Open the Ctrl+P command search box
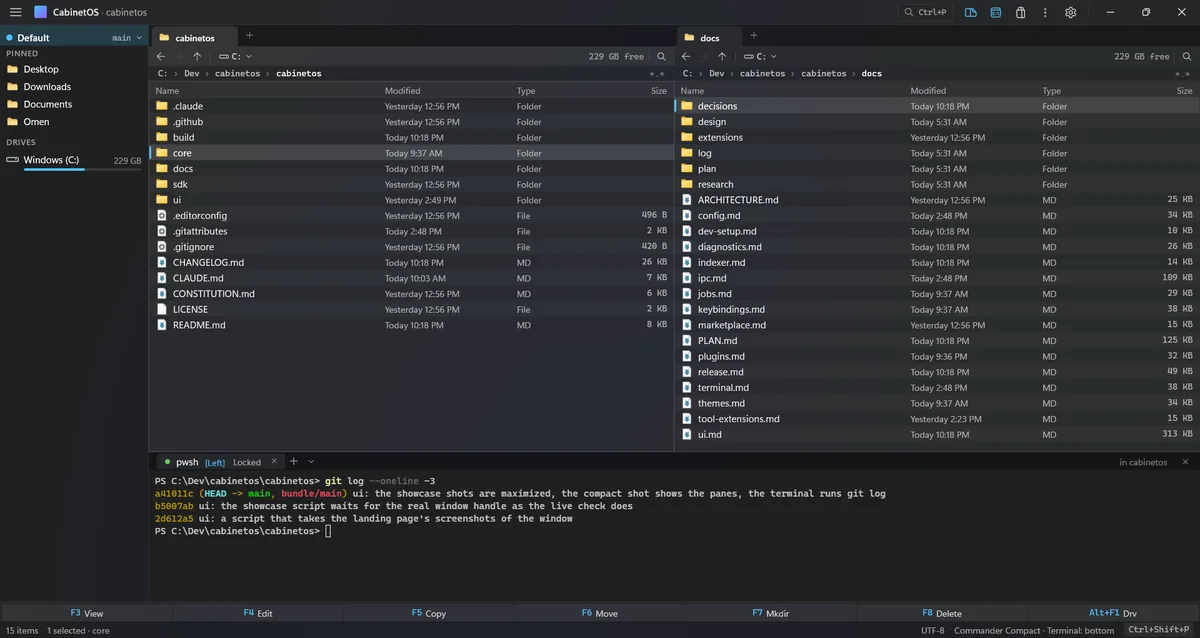This screenshot has height=638, width=1200. (x=925, y=12)
